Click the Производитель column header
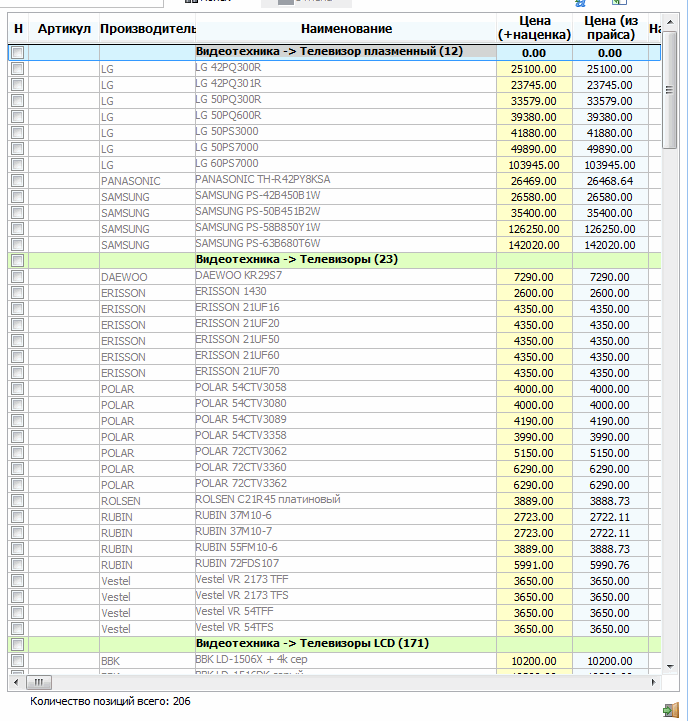Viewport: 688px width, 721px height. click(147, 29)
